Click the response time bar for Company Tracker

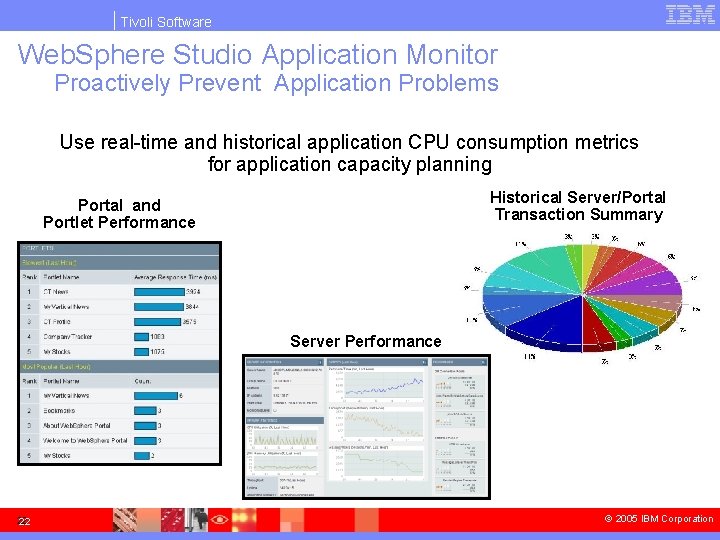pyautogui.click(x=141, y=337)
